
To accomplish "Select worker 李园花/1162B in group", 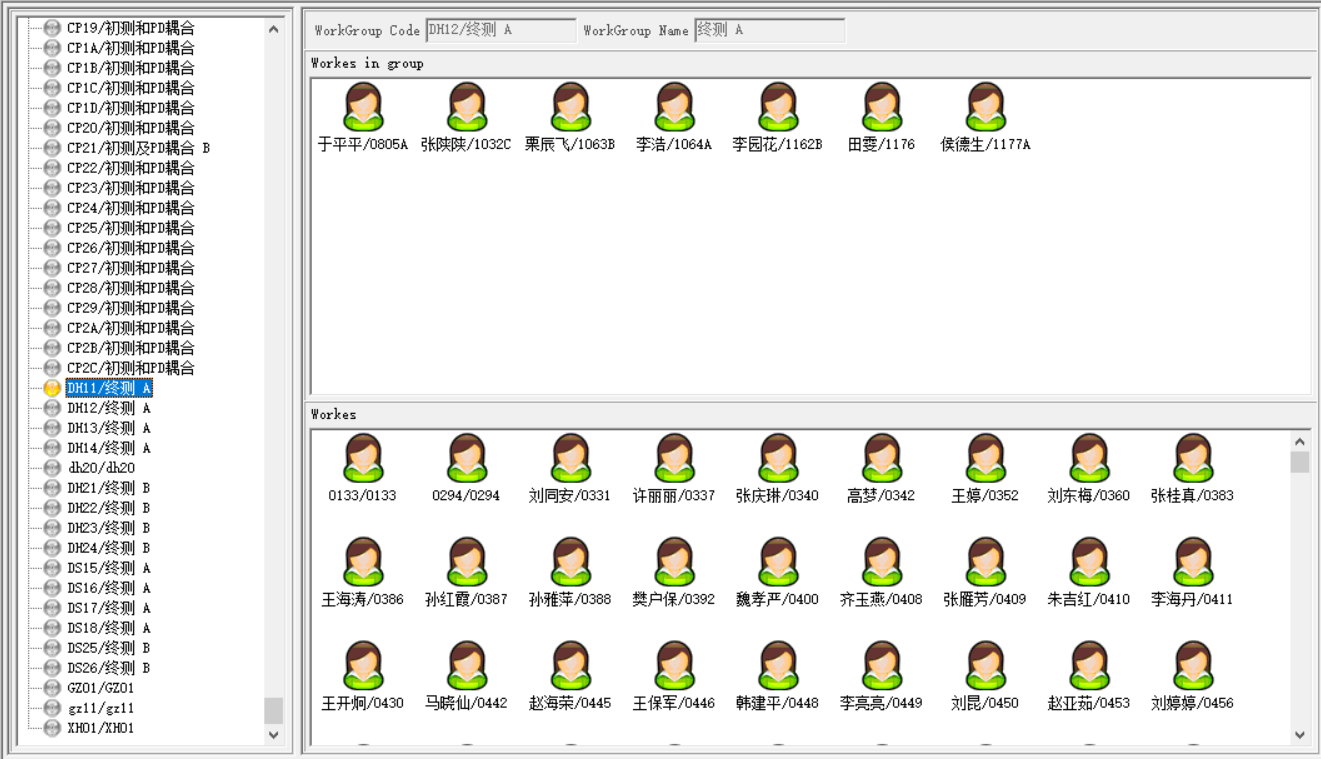I will point(777,108).
